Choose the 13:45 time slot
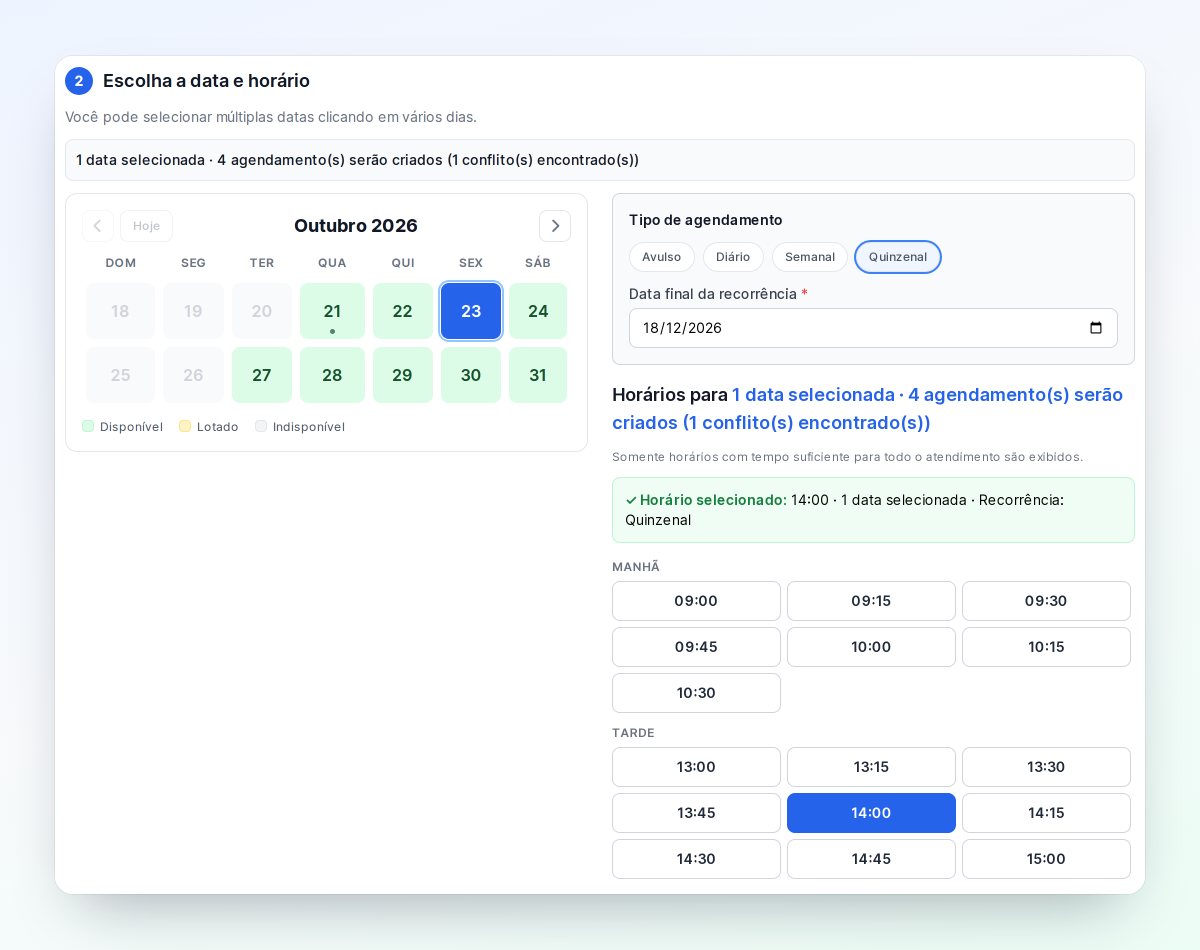 tap(696, 813)
